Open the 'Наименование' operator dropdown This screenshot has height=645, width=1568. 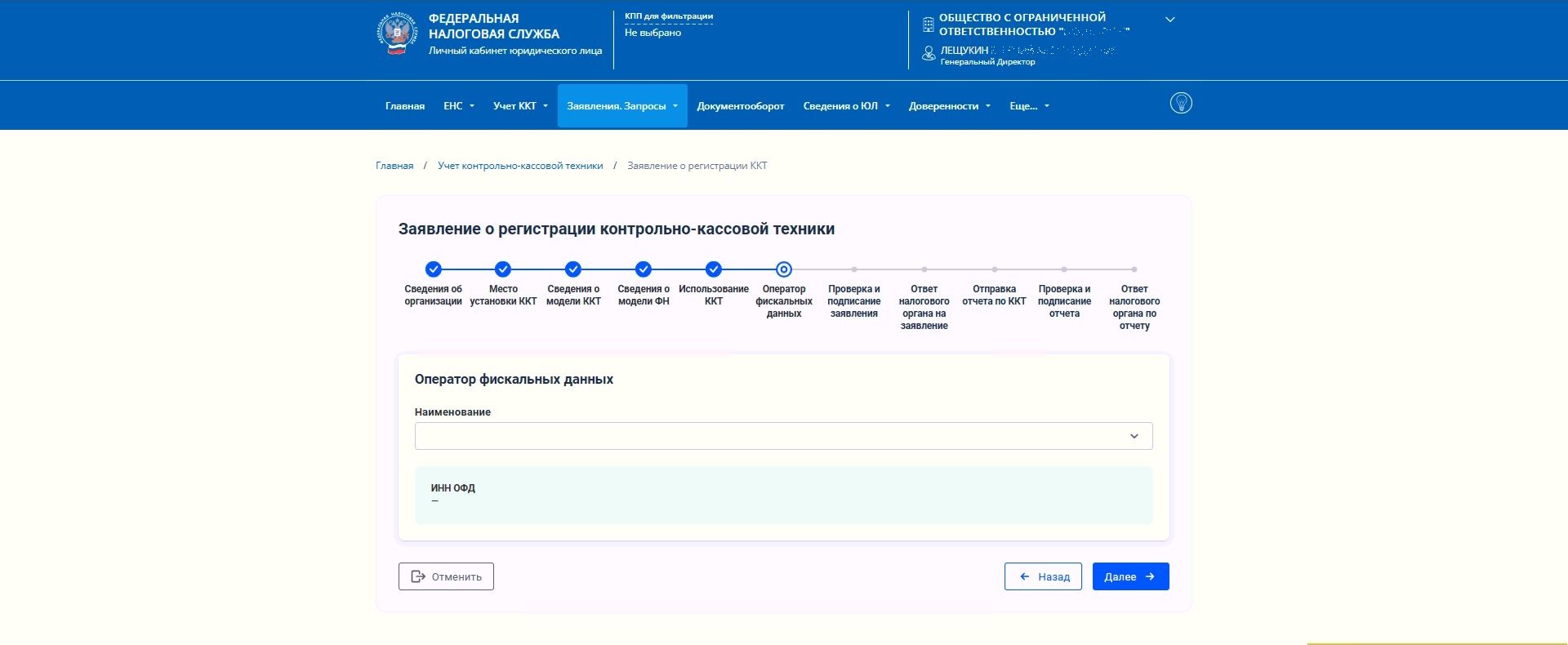click(x=783, y=436)
